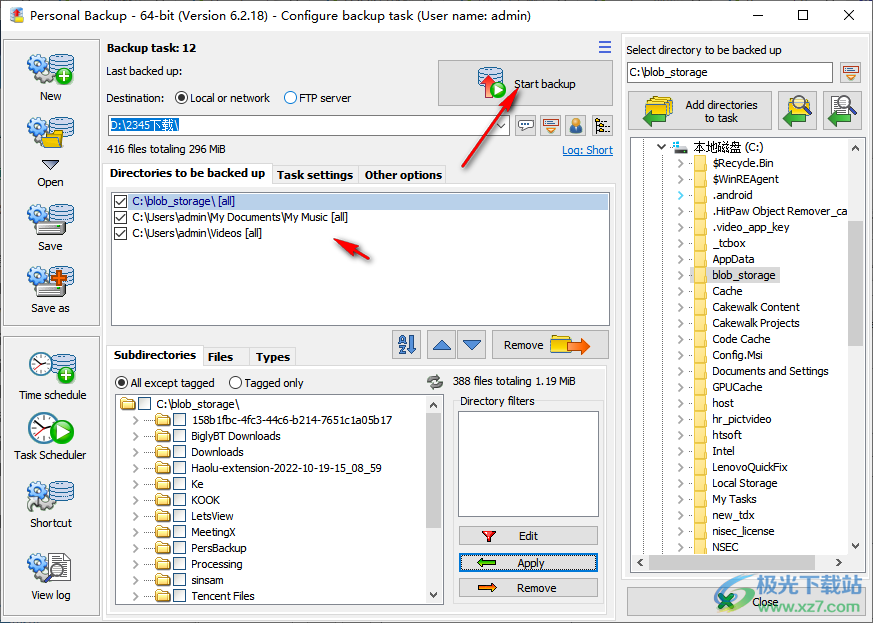The height and width of the screenshot is (623, 873).
Task: Click Add directories to task
Action: click(700, 111)
